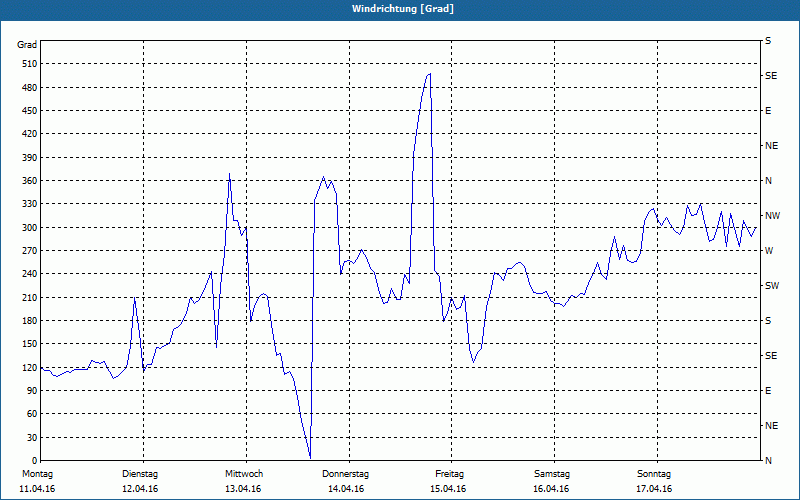Click the highest peak of the blue line
800x500 pixels.
tap(429, 74)
